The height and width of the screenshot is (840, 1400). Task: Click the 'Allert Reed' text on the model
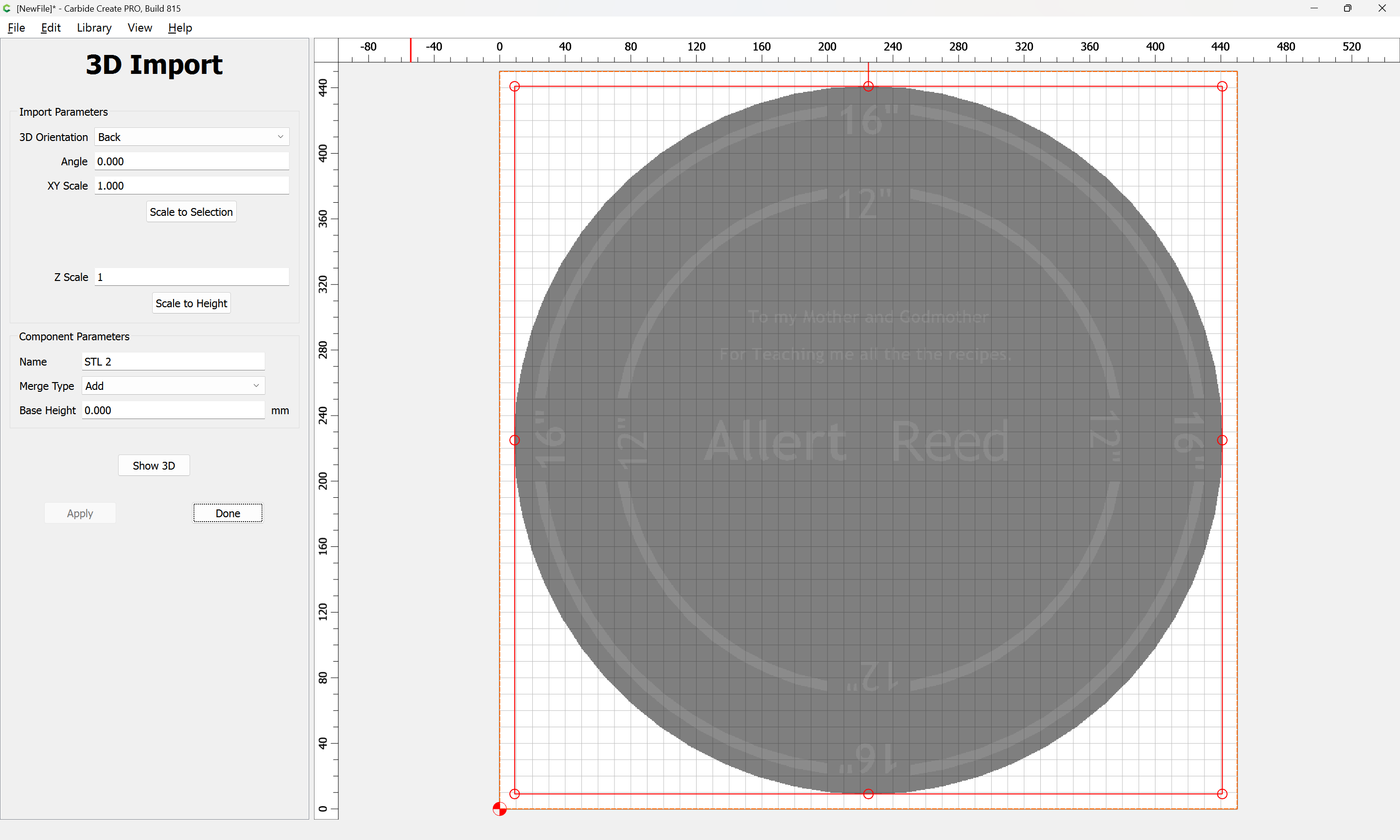[x=857, y=441]
